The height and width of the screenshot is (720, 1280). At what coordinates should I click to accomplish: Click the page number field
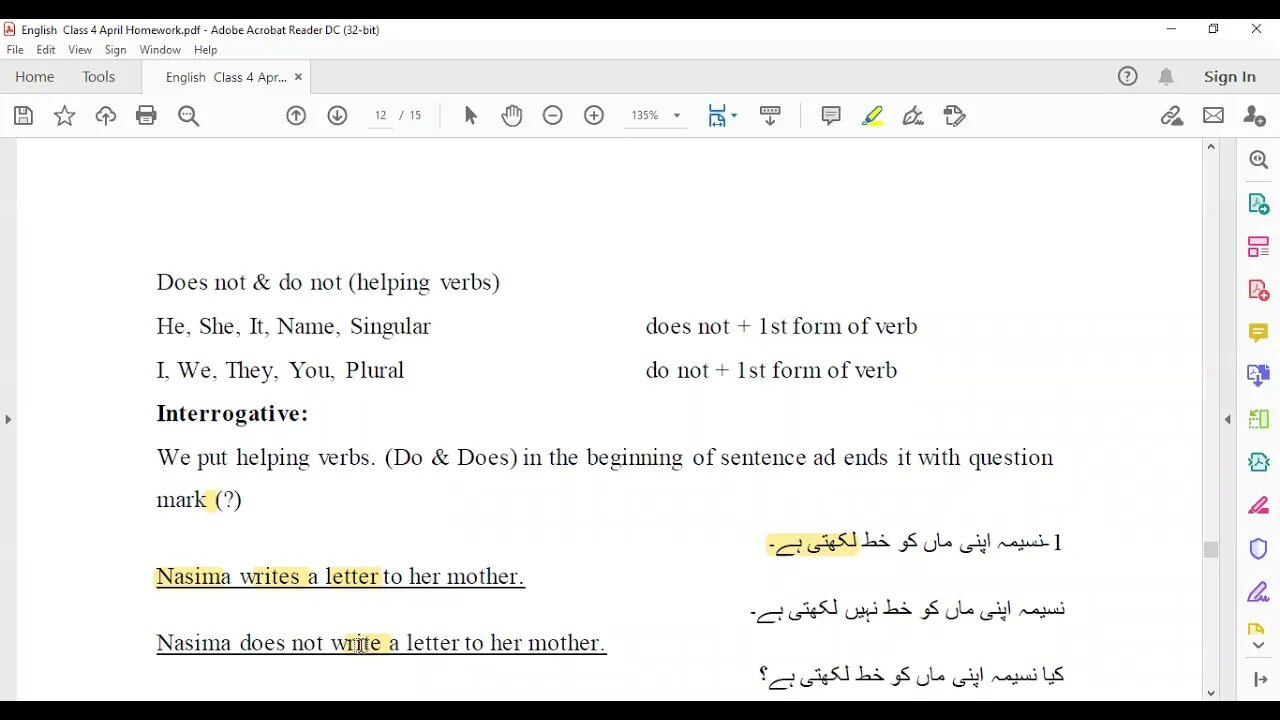(x=381, y=116)
